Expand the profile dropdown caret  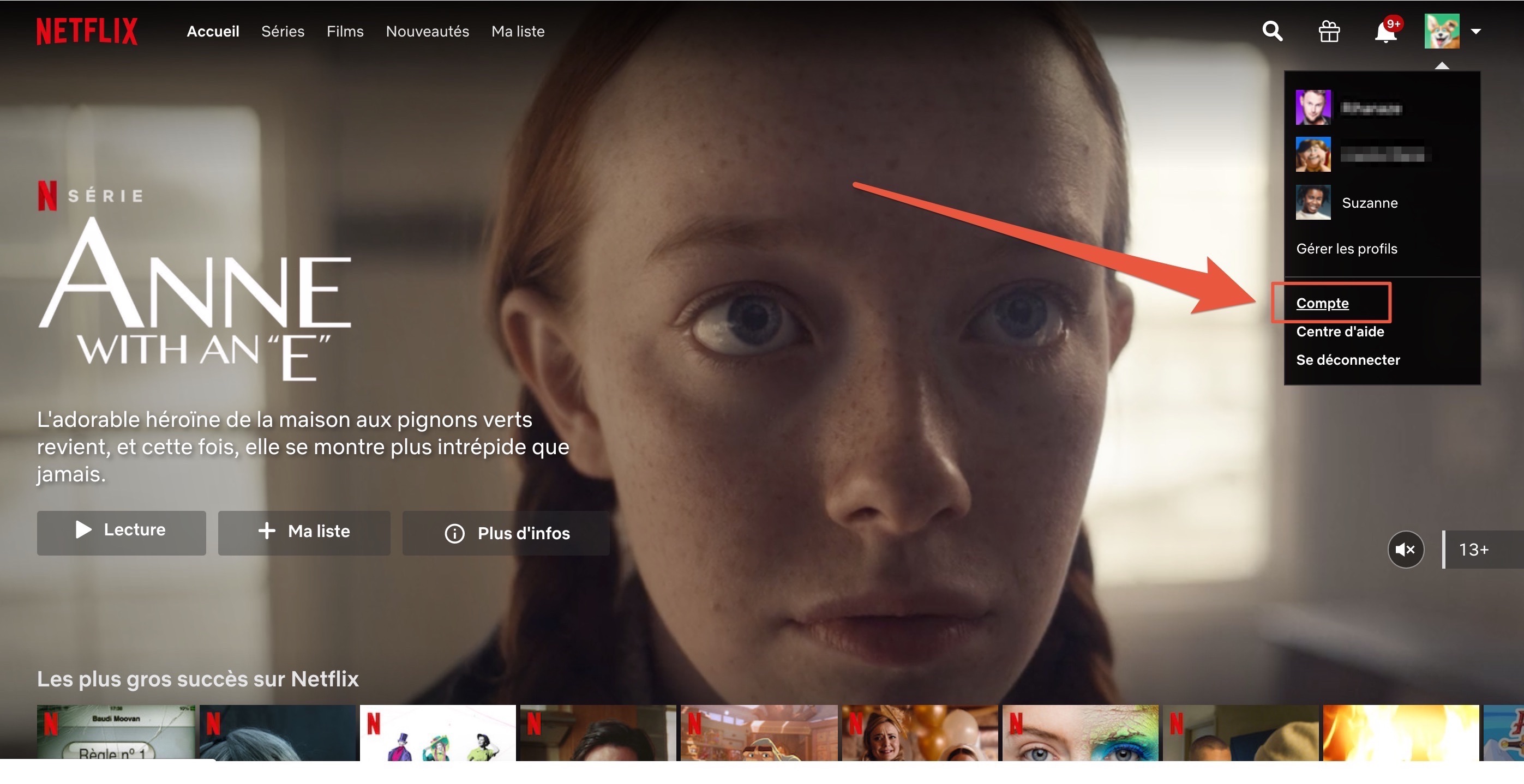click(1476, 31)
